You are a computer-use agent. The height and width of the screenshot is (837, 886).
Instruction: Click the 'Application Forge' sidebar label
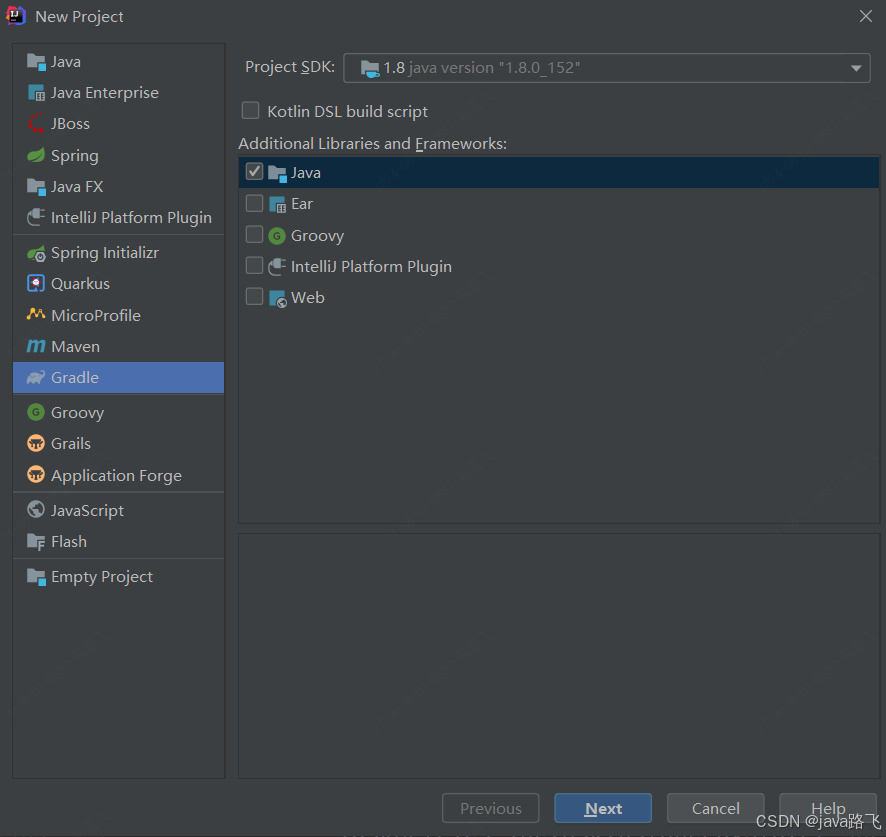tap(116, 476)
